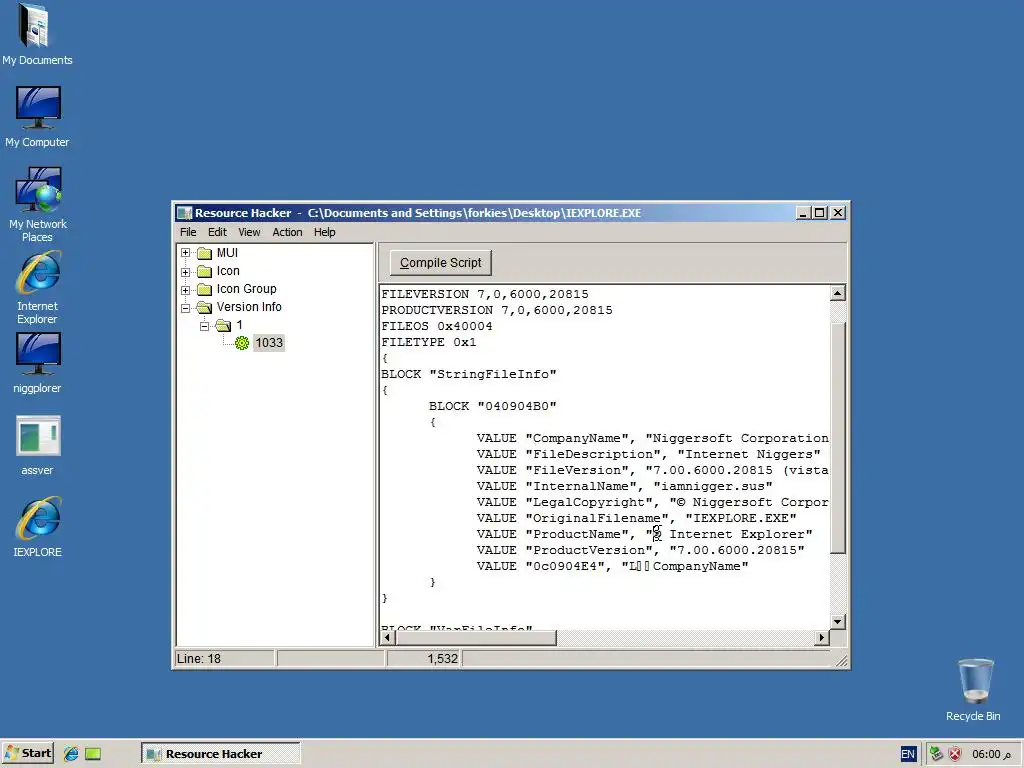
Task: Click the Compile Script button
Action: tap(441, 263)
